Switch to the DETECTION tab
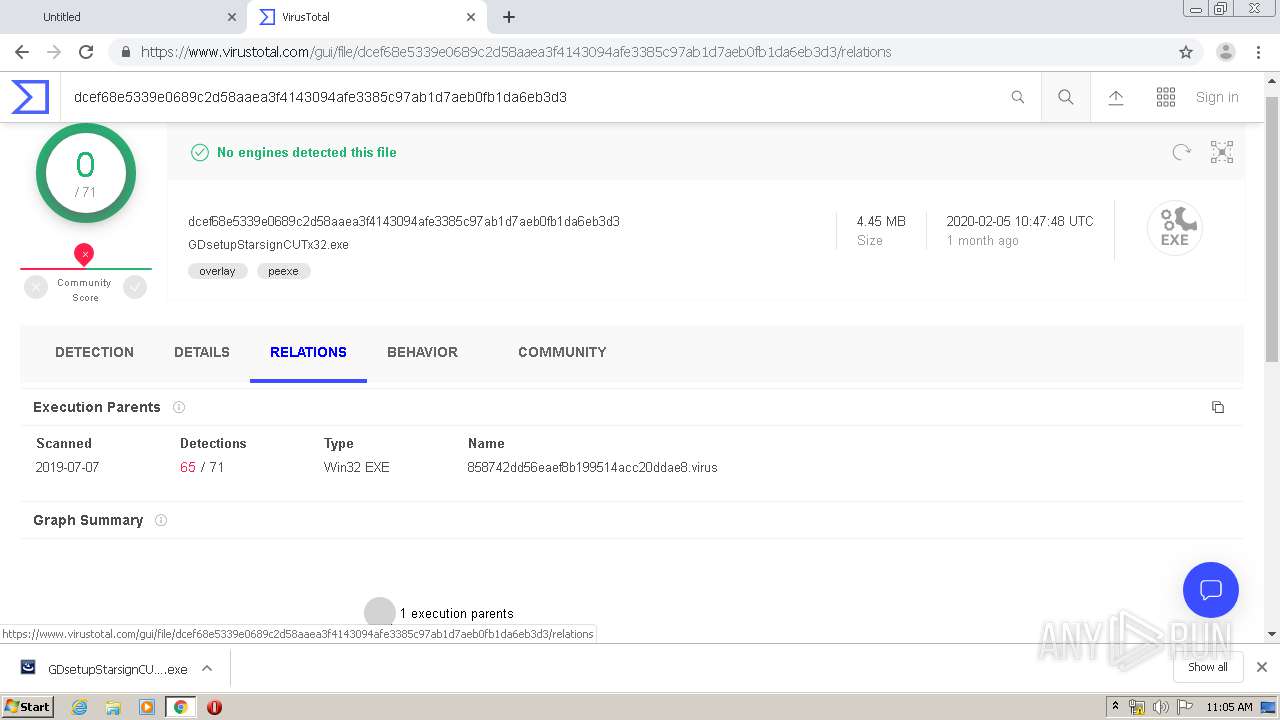Viewport: 1280px width, 720px height. point(94,352)
